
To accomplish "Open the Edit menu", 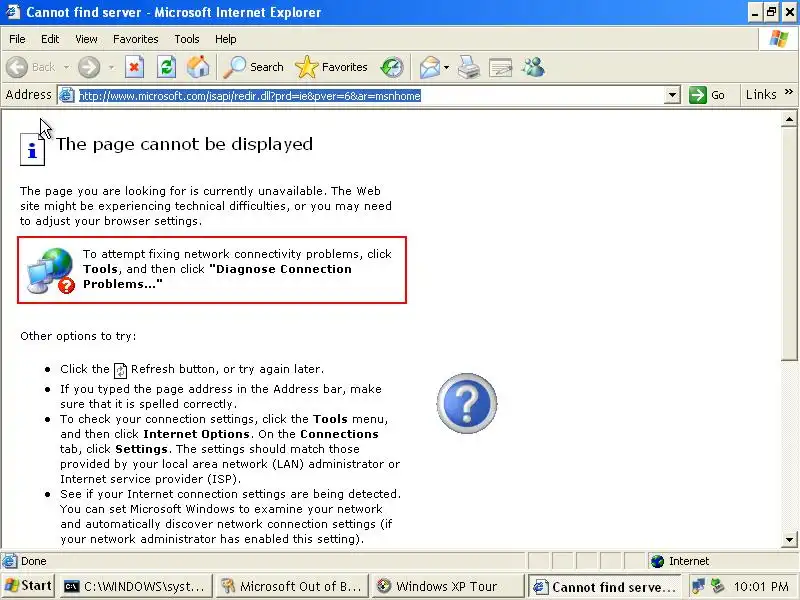I will 50,39.
